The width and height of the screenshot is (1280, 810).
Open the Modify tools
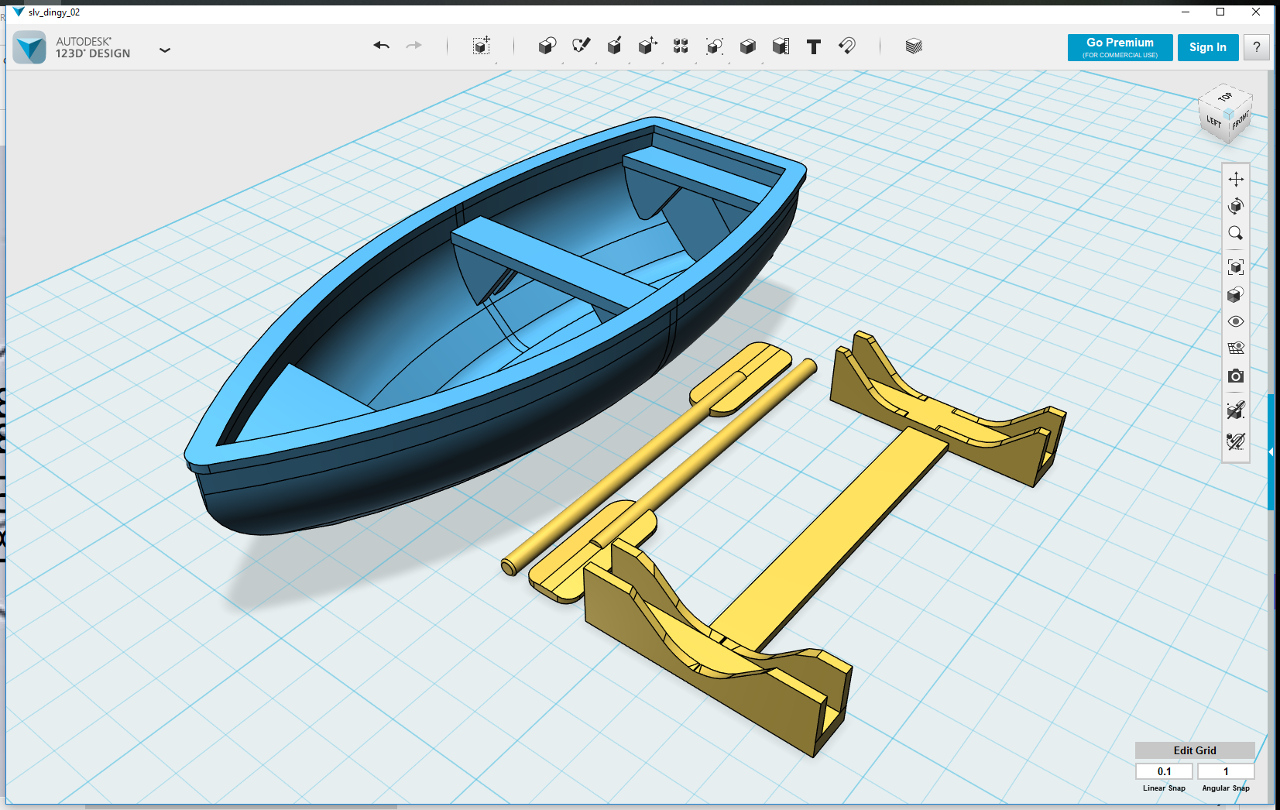click(647, 46)
